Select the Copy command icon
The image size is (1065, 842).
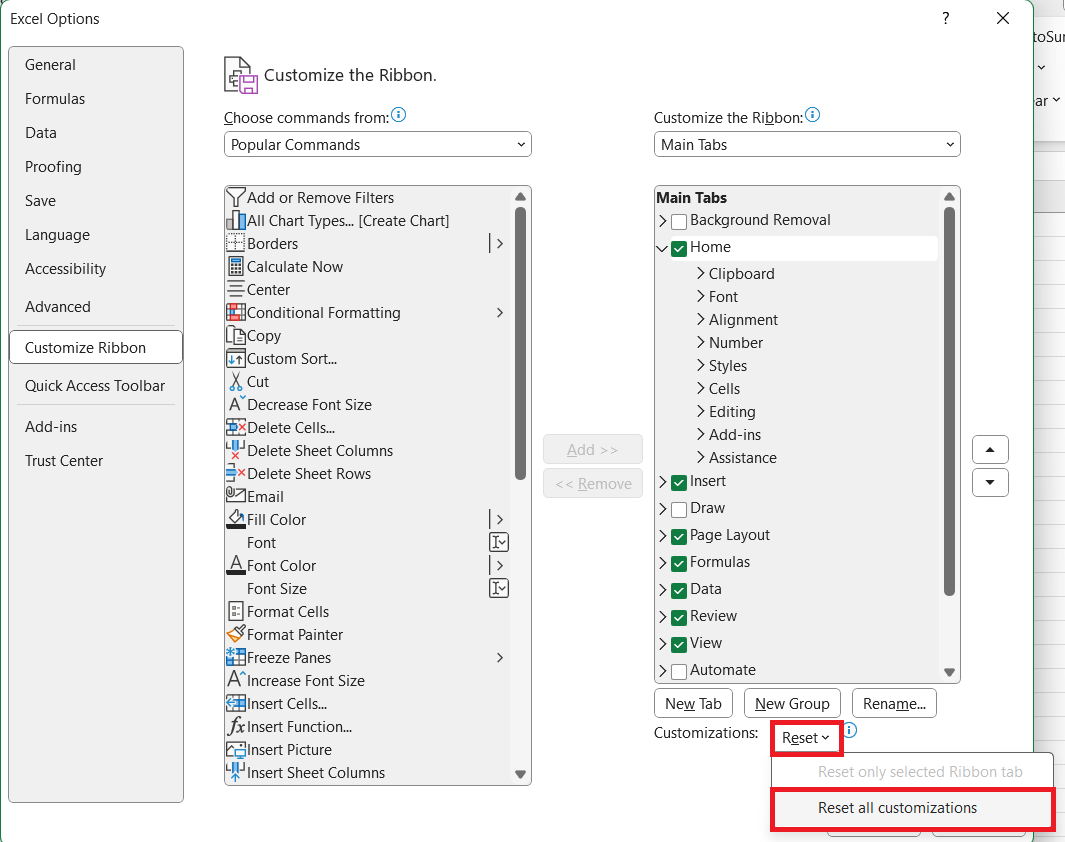coord(236,335)
